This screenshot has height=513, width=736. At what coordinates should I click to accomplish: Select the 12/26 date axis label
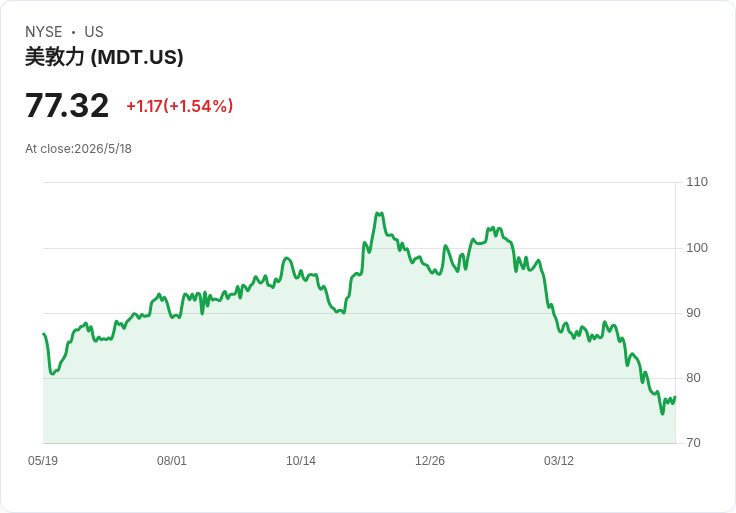[x=429, y=460]
